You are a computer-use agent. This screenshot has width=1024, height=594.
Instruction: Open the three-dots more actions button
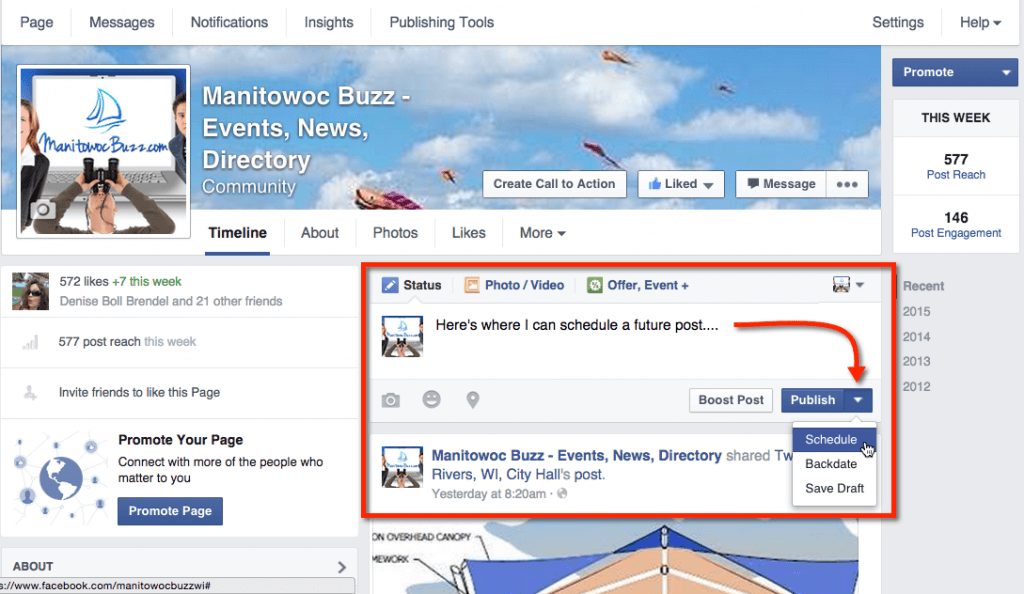(x=847, y=184)
